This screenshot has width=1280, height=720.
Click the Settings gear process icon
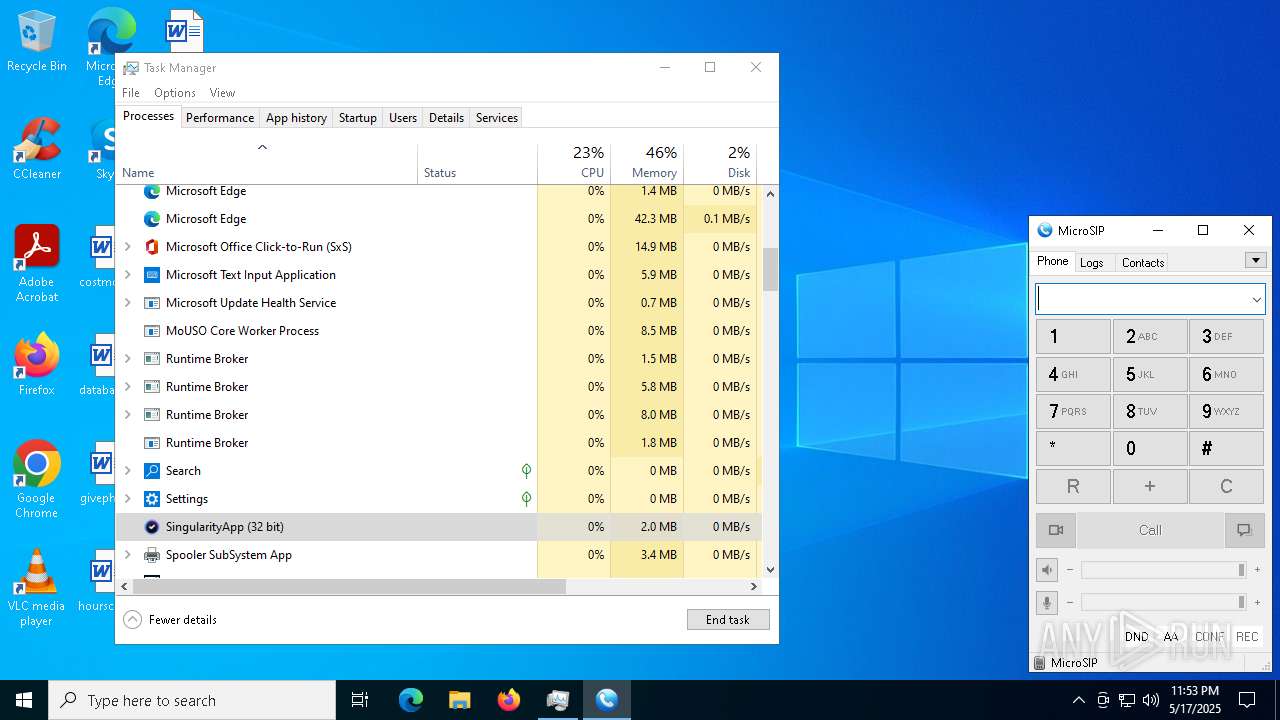click(x=152, y=499)
